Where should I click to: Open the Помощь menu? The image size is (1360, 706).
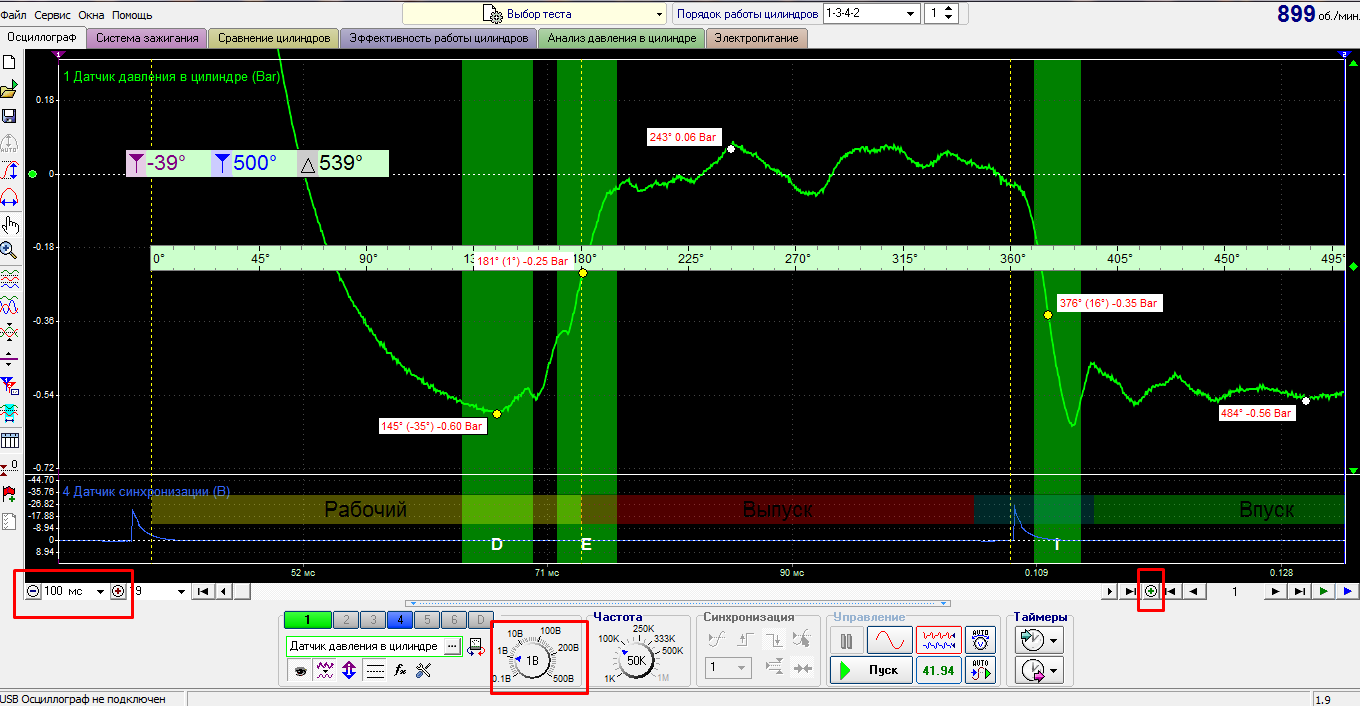[132, 15]
